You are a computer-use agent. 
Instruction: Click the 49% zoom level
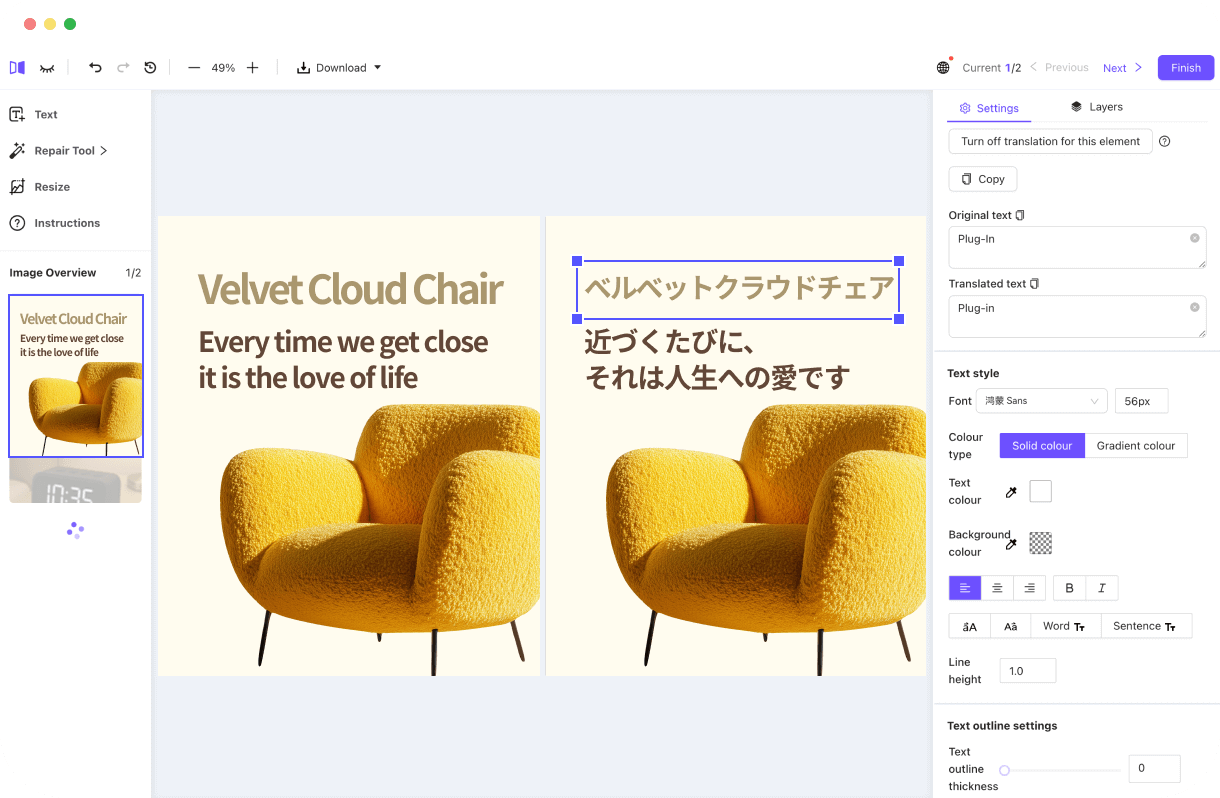pos(223,68)
